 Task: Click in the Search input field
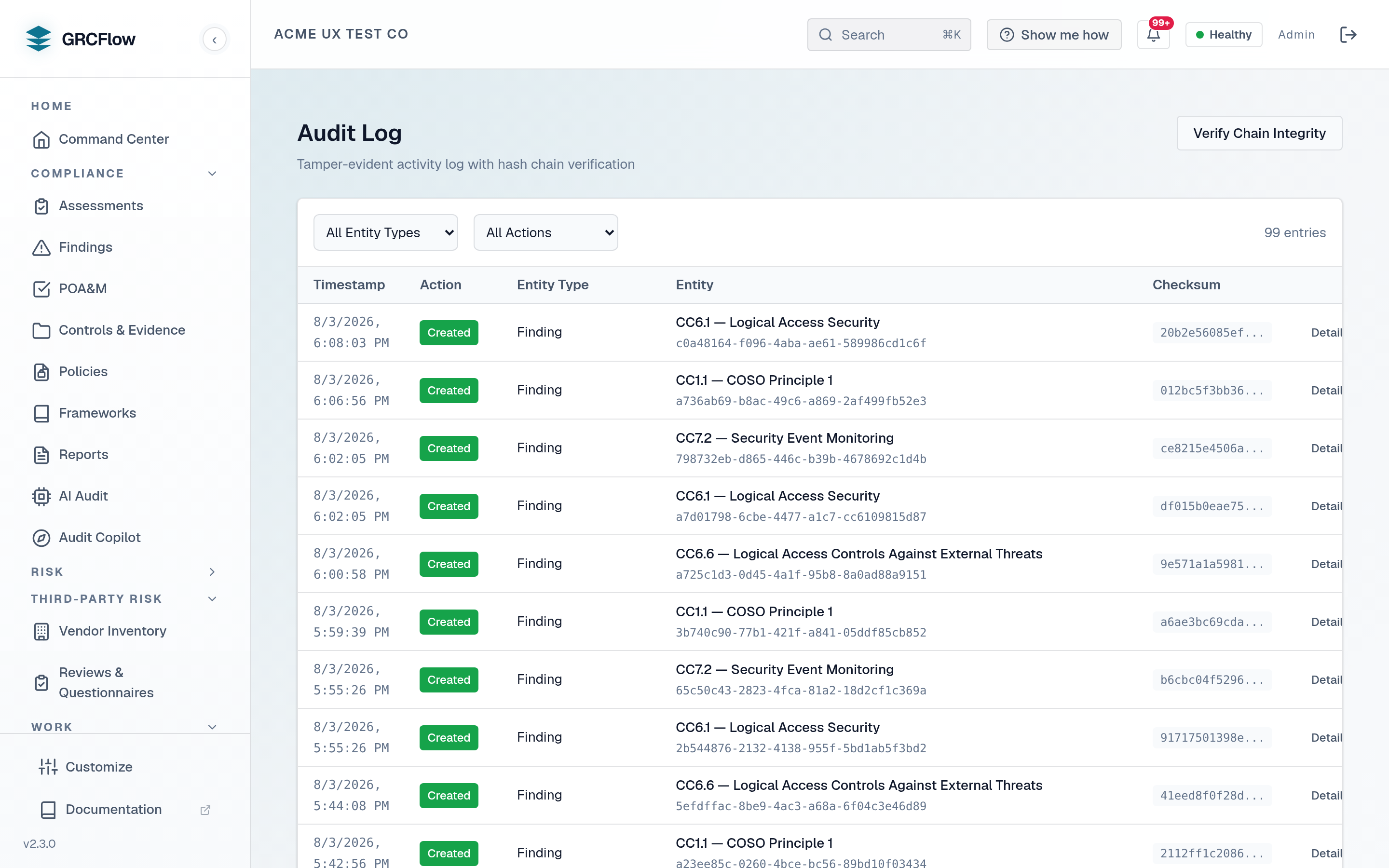point(889,35)
